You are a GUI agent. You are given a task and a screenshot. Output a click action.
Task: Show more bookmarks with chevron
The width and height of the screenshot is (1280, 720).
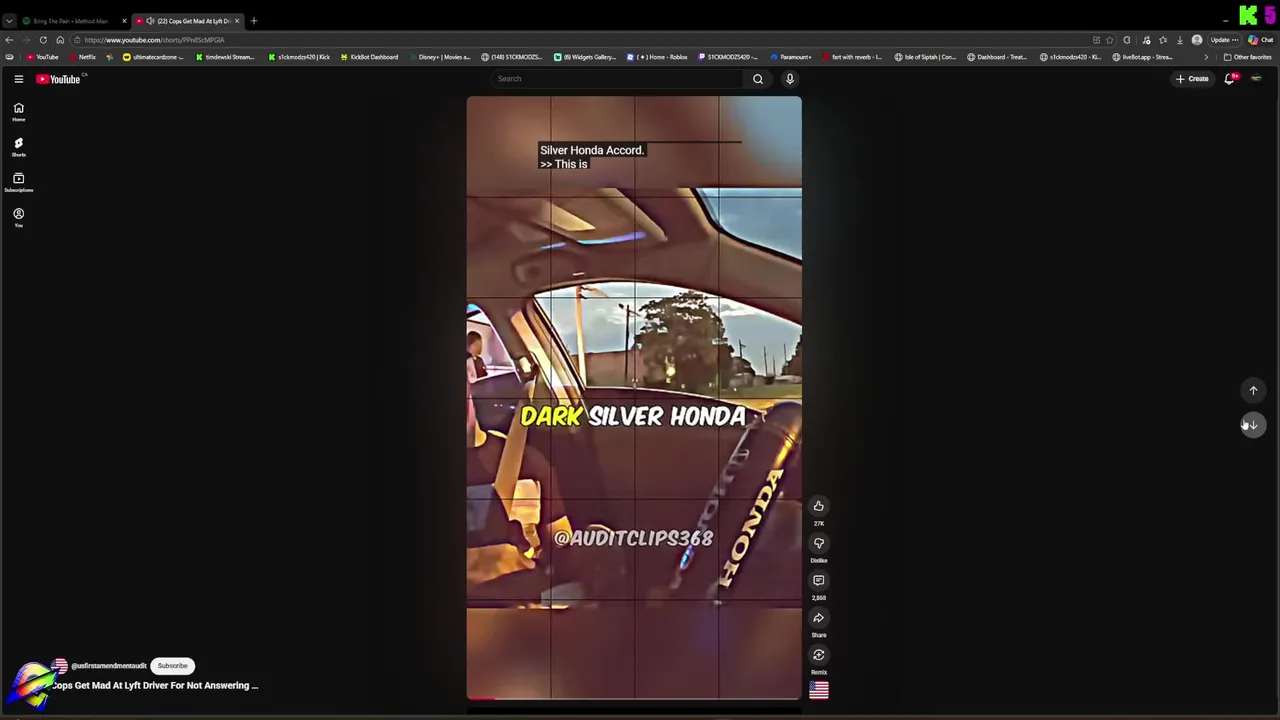pos(1206,57)
